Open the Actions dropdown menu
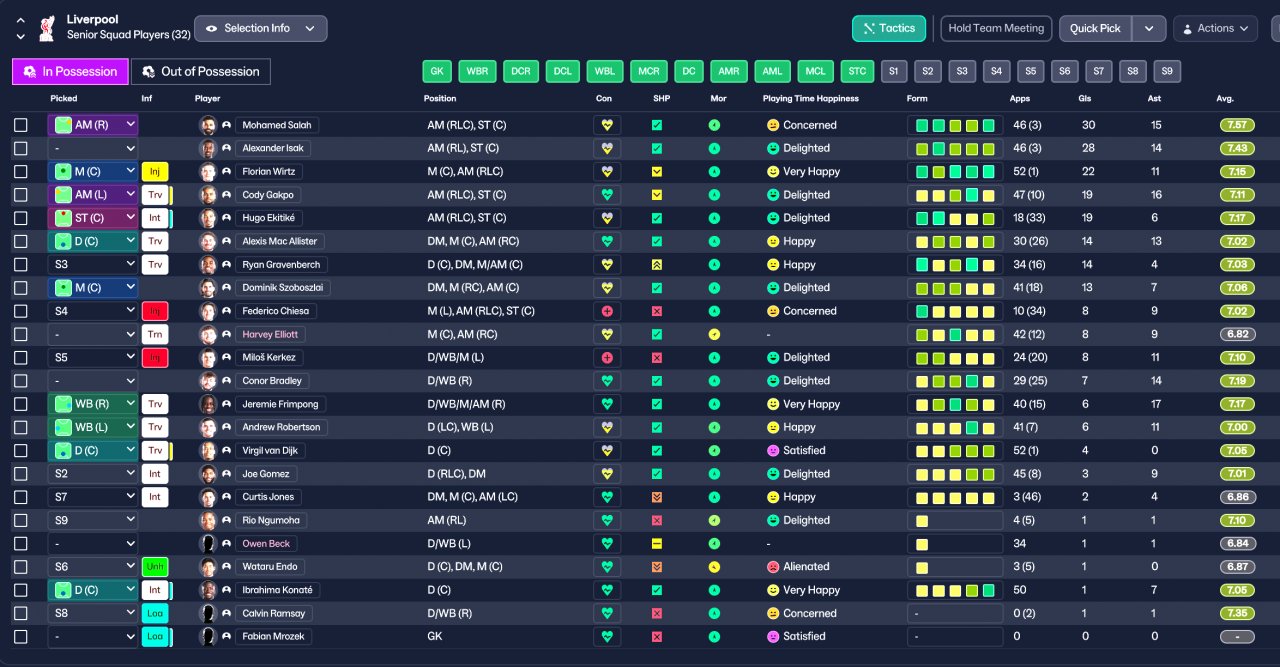Screen dimensions: 1280x667 1215,28
